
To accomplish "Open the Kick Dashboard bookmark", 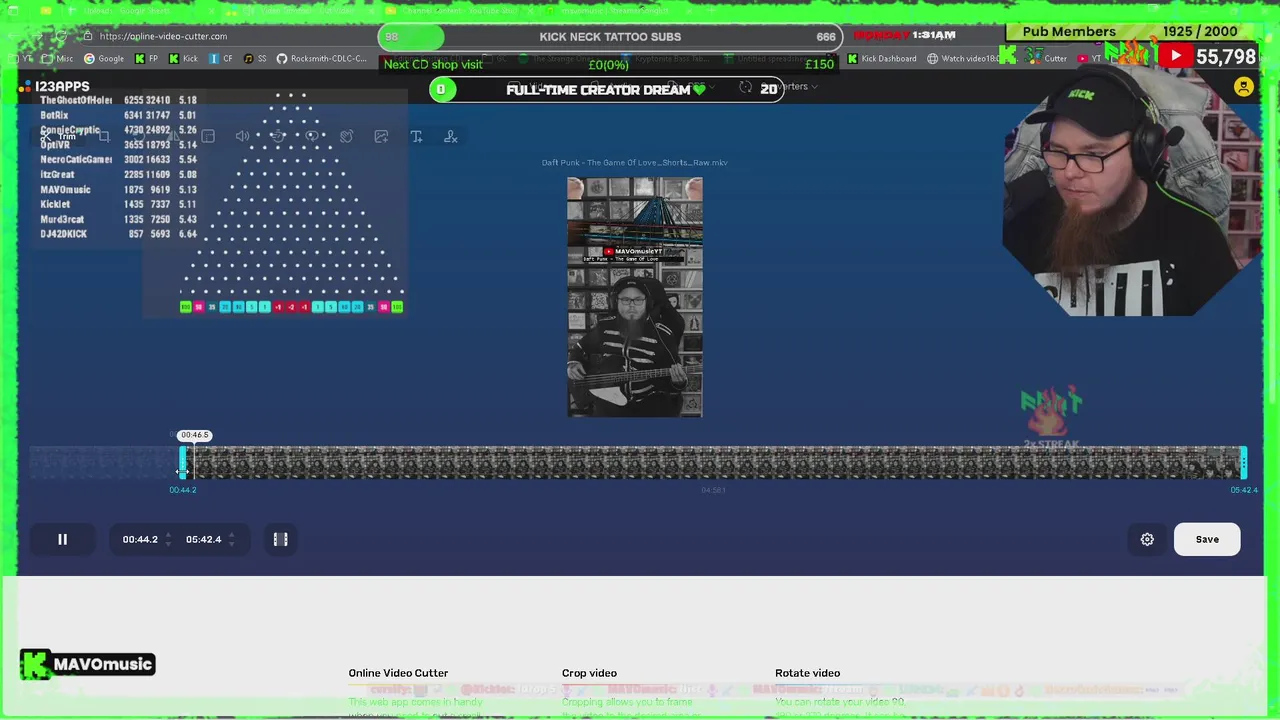I will (881, 59).
